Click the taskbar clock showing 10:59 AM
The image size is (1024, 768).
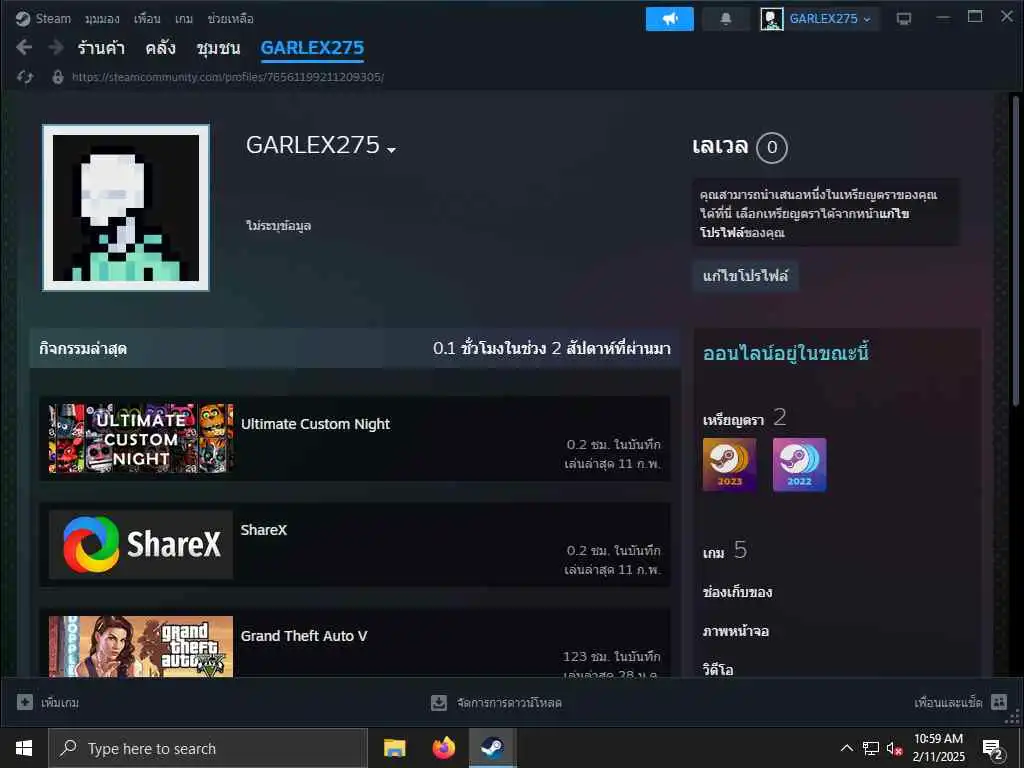coord(938,748)
